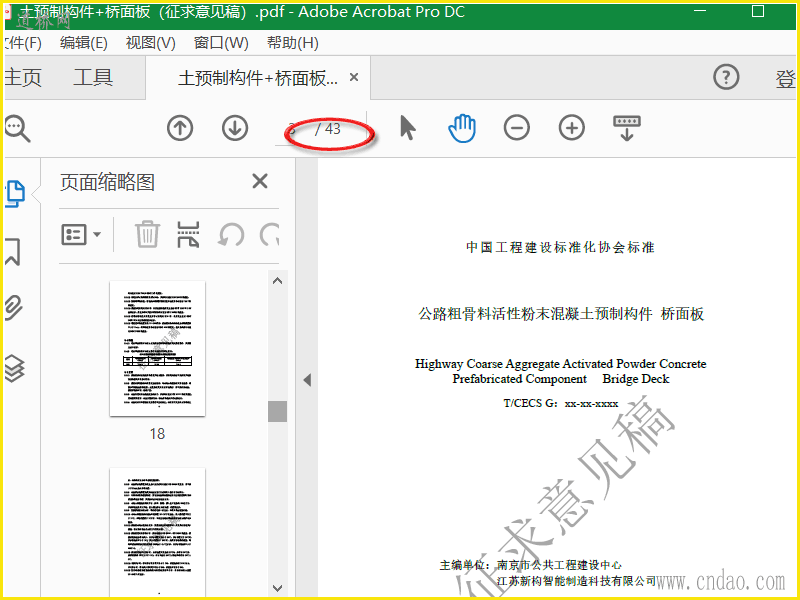
Task: Go to previous page with up arrow
Action: click(180, 128)
